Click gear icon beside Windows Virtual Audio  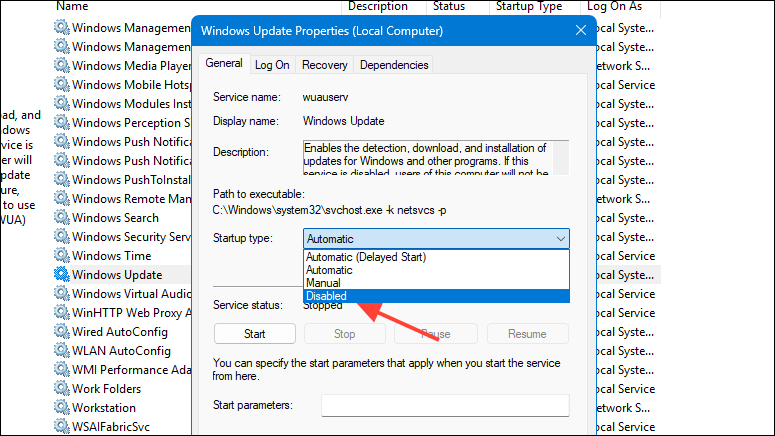(62, 293)
